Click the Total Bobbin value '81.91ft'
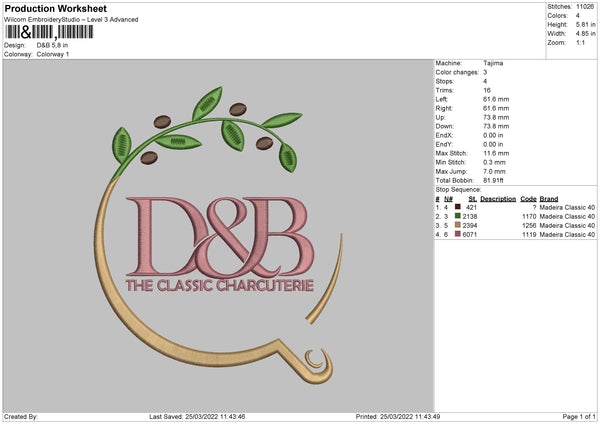Image resolution: width=600 pixels, height=424 pixels. tap(493, 180)
